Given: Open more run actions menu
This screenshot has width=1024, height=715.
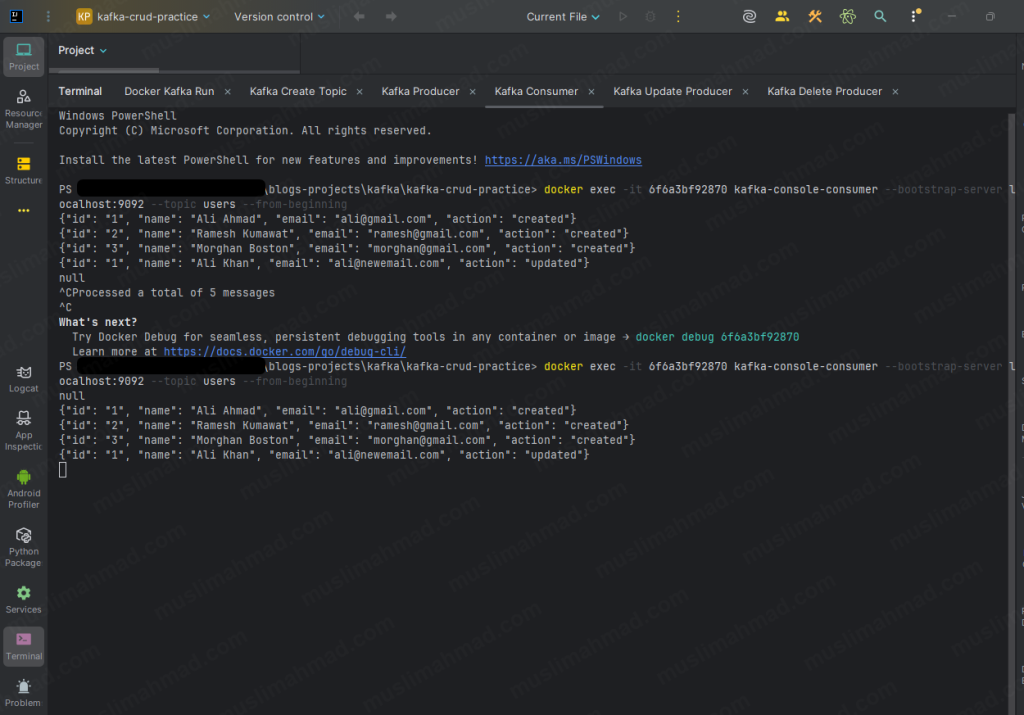Looking at the screenshot, I should click(678, 16).
